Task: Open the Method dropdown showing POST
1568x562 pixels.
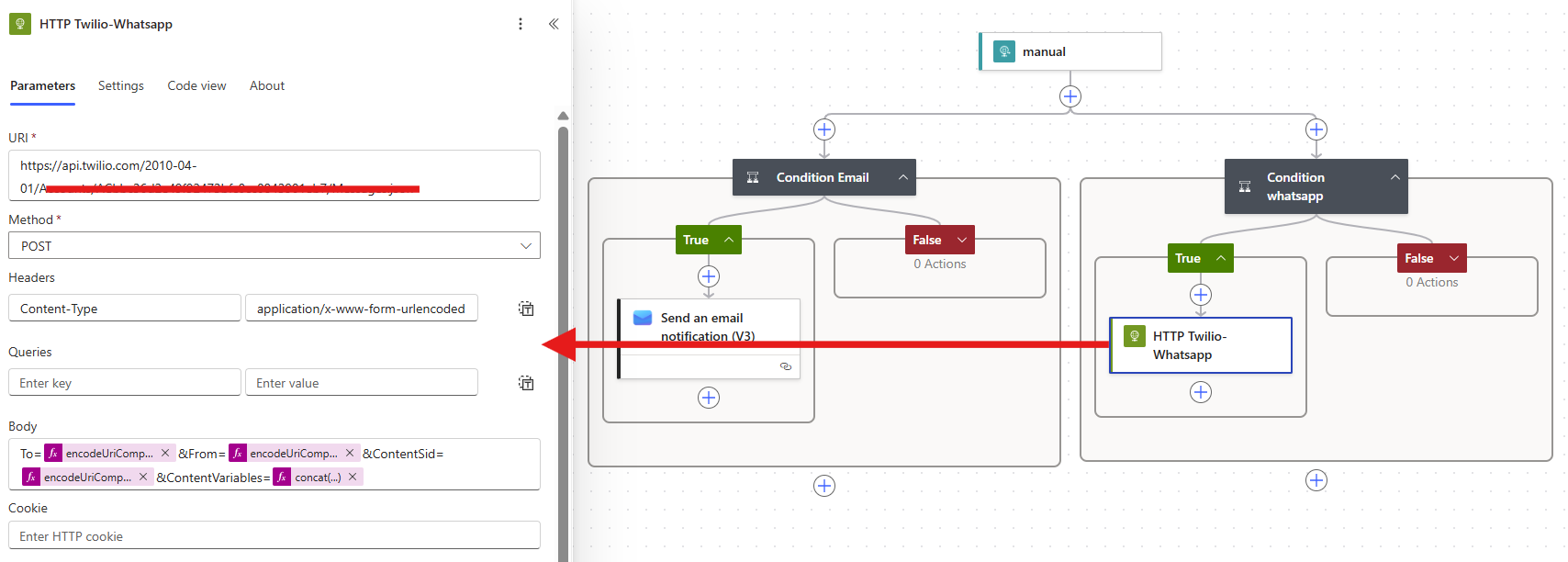Action: tap(274, 246)
